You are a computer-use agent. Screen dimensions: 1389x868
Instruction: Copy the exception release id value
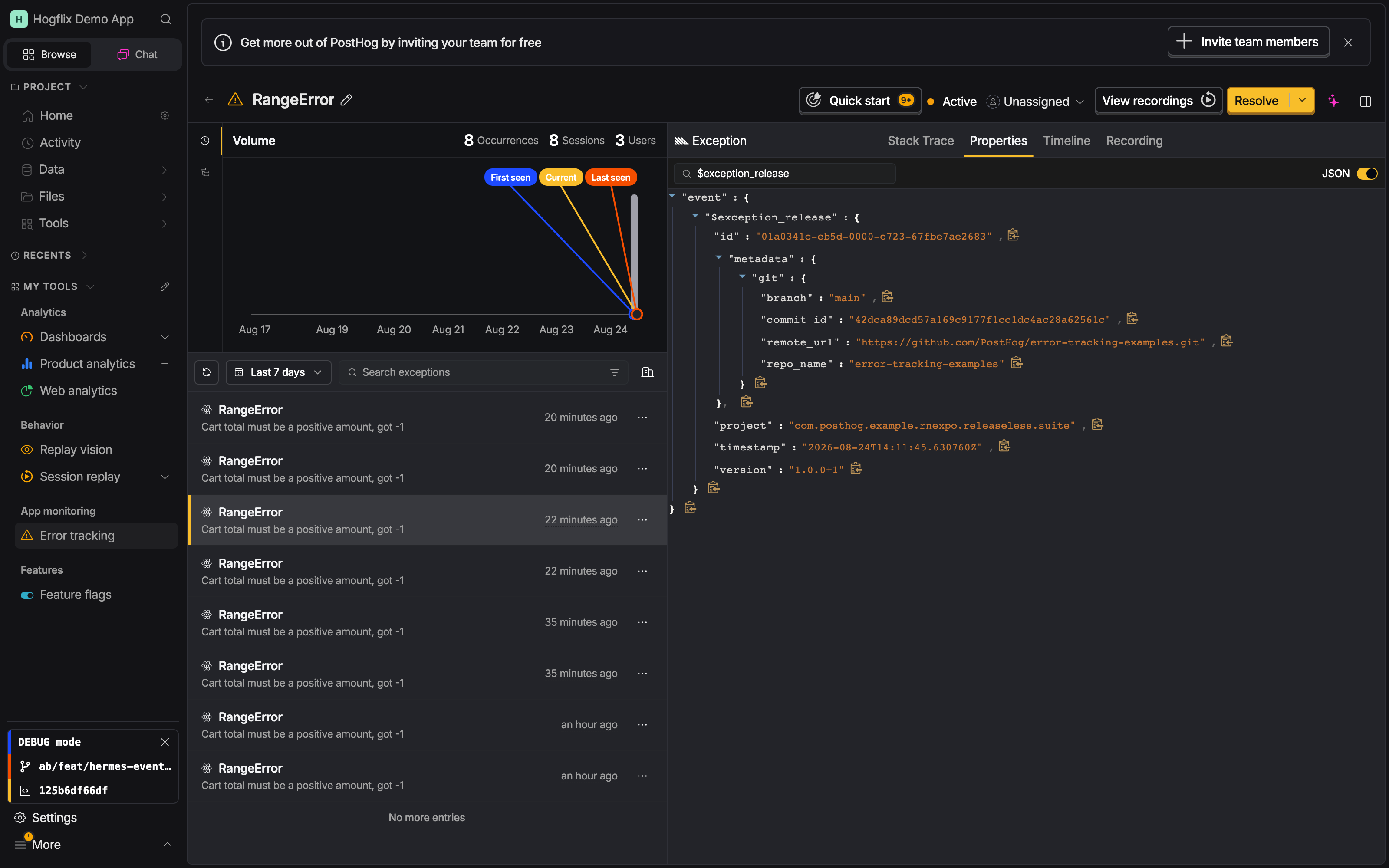click(1014, 235)
